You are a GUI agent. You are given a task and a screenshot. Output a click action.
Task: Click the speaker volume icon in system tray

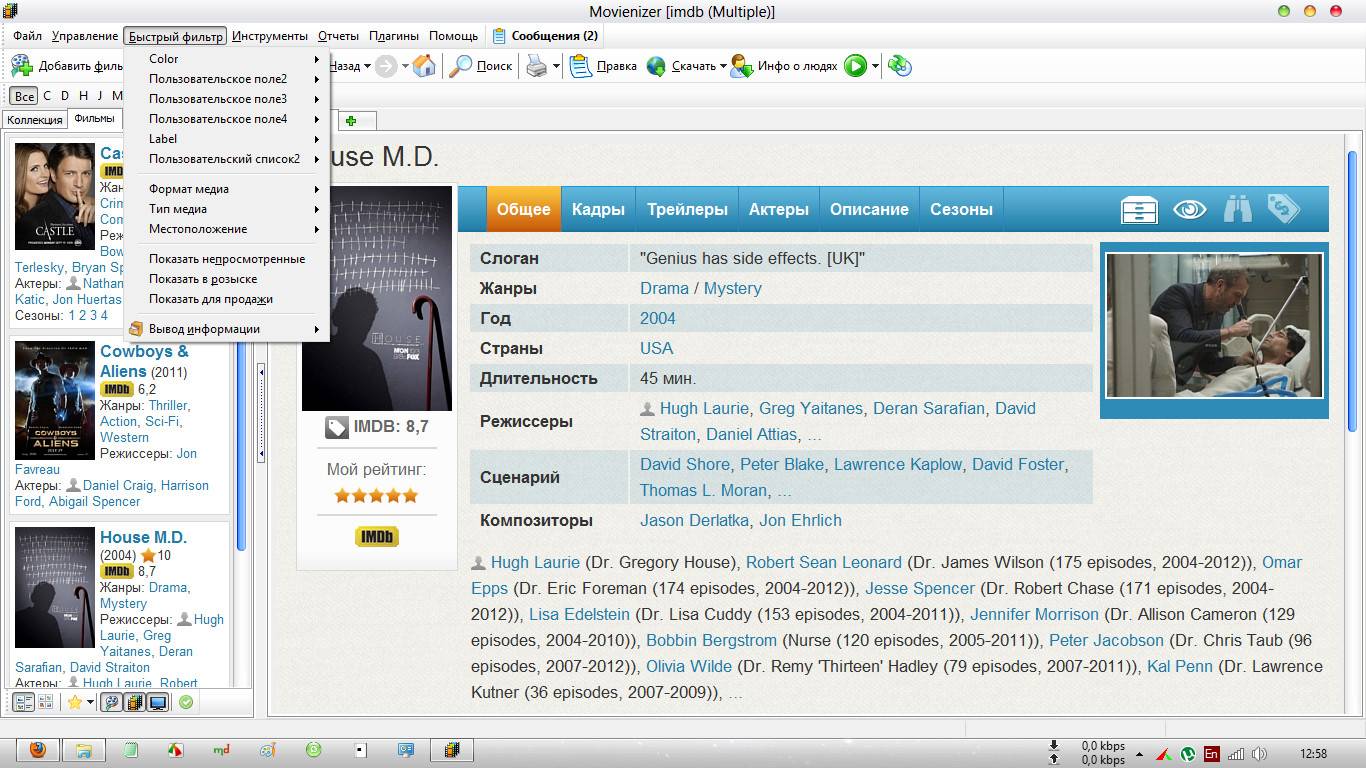pos(1259,754)
